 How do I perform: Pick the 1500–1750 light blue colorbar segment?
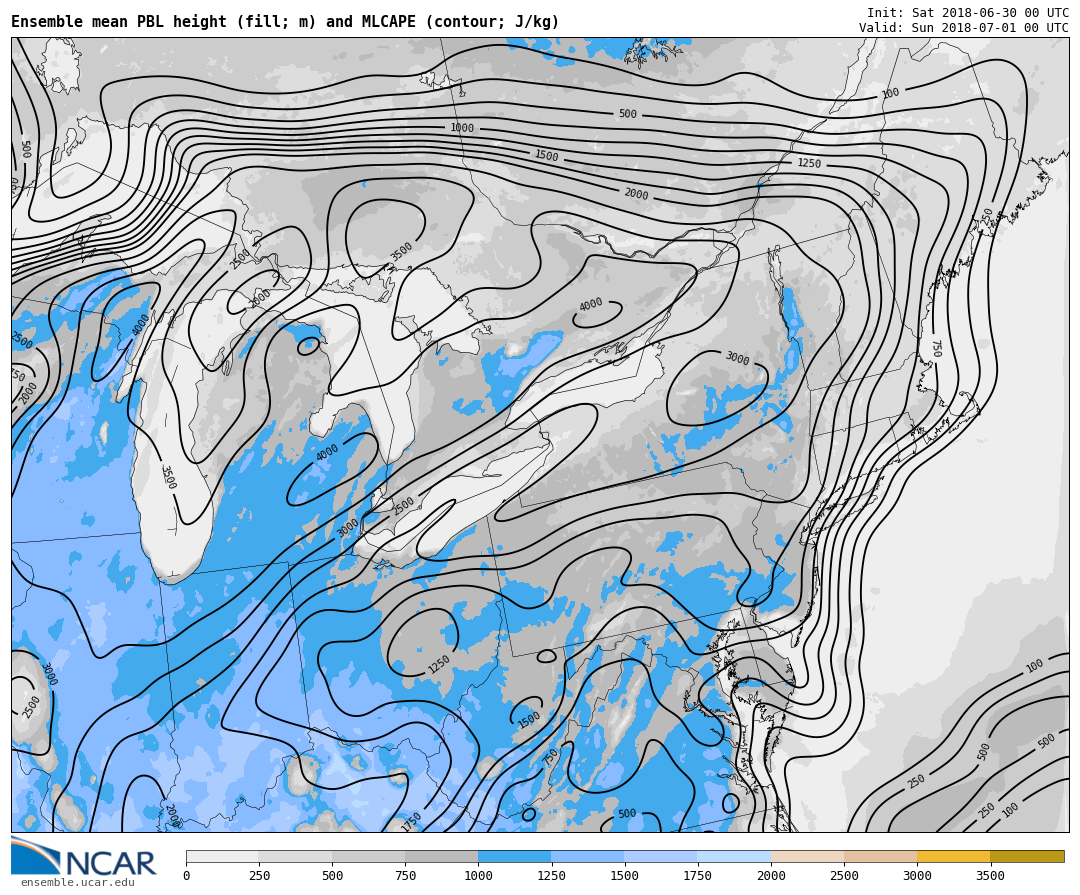(x=661, y=856)
